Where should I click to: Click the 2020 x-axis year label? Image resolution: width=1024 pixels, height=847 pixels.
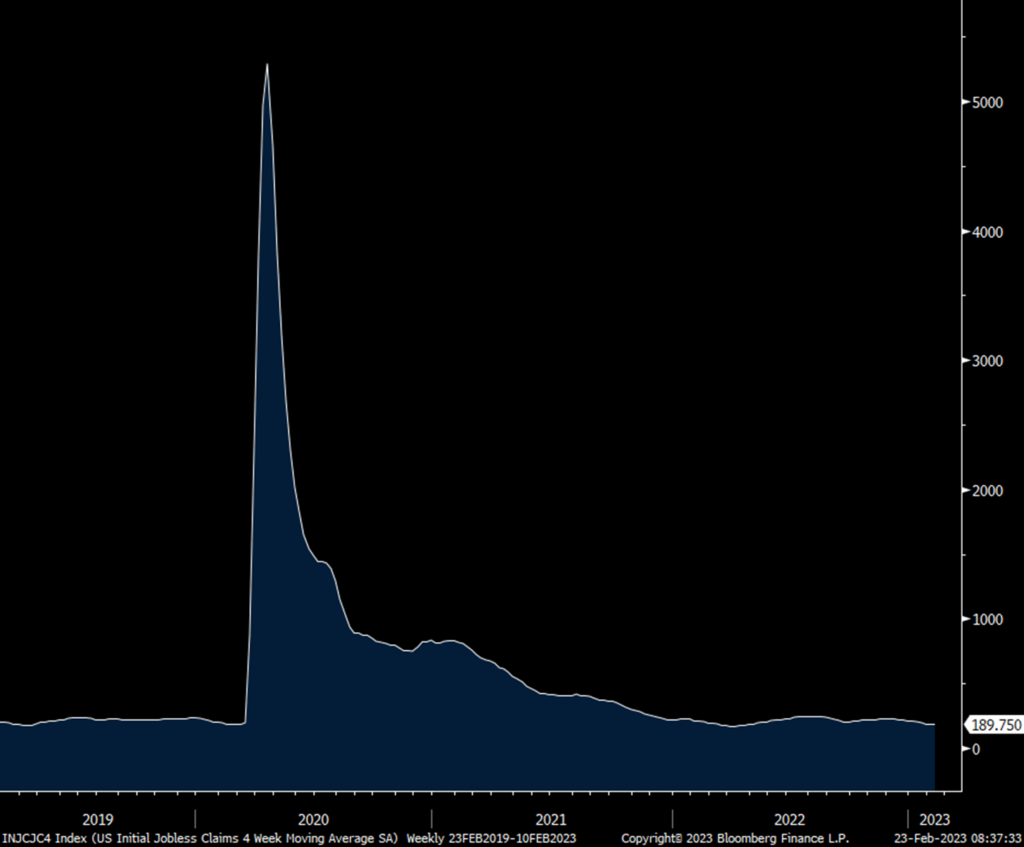[x=313, y=820]
